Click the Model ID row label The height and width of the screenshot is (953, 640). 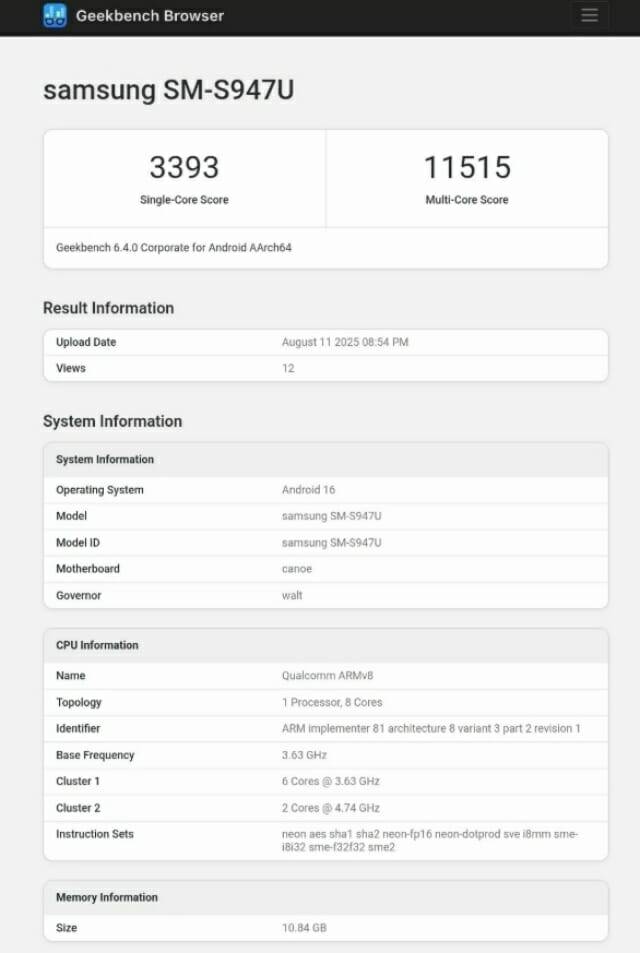pos(78,543)
